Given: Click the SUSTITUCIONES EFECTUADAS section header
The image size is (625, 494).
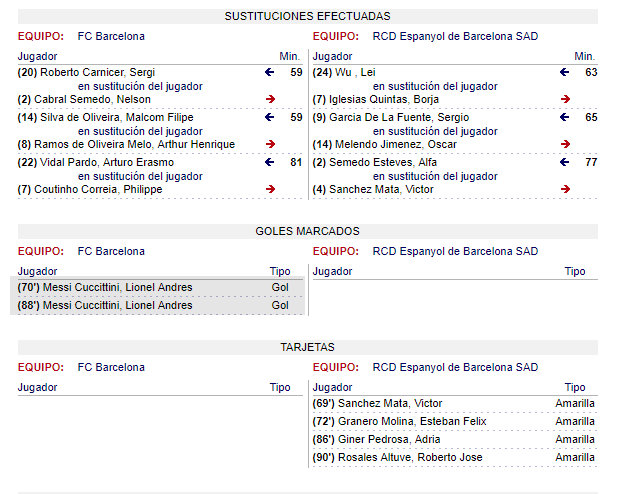Looking at the screenshot, I should pos(308,16).
